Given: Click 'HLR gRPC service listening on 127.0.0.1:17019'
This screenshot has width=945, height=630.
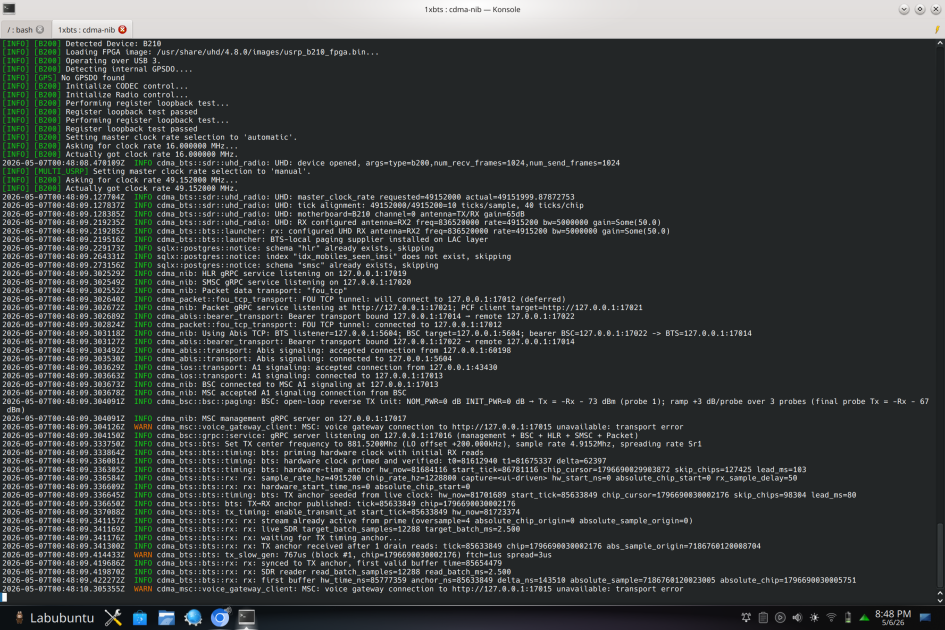Looking at the screenshot, I should (x=204, y=273).
